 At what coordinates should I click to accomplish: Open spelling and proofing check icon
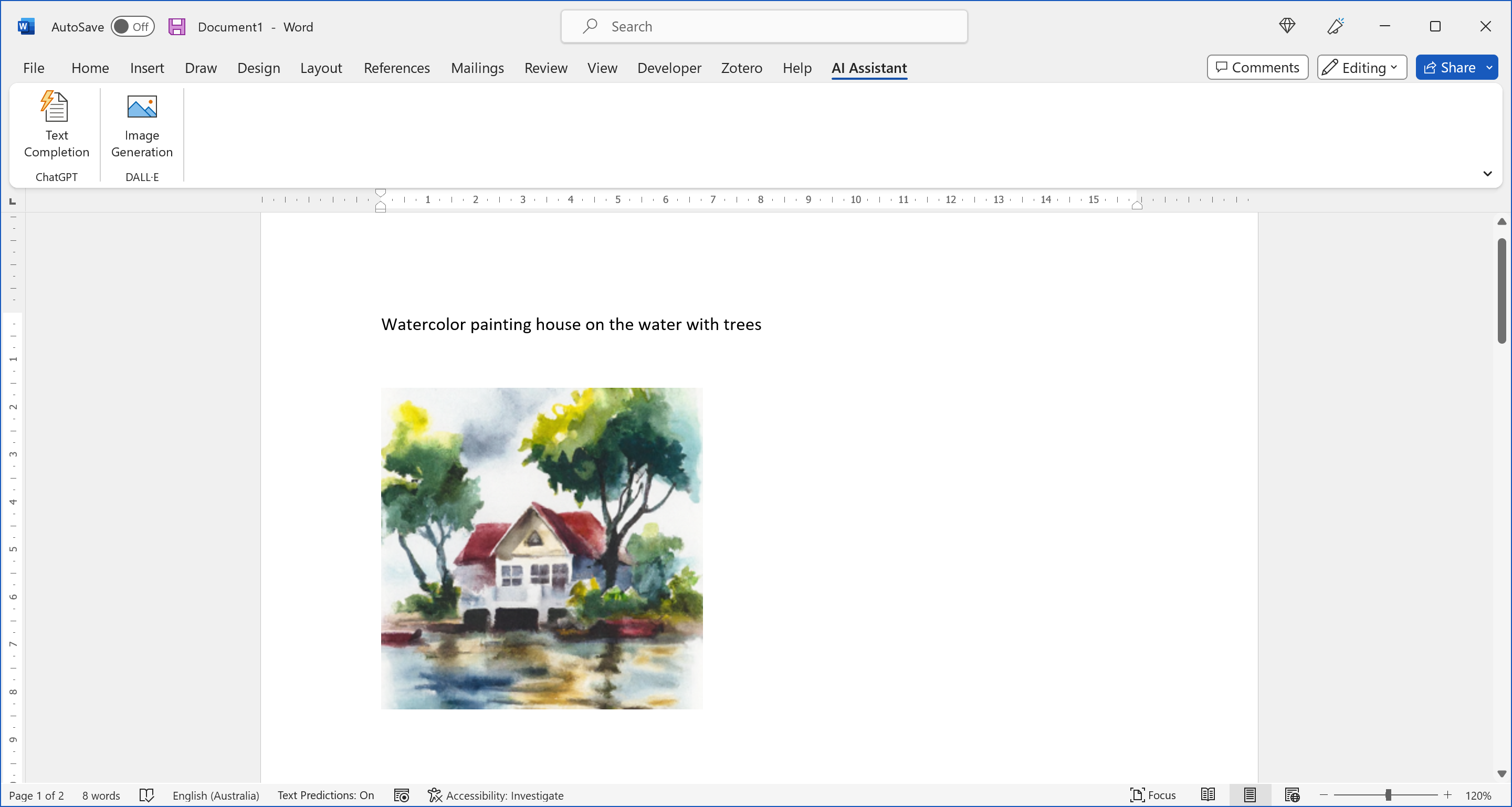pos(147,795)
